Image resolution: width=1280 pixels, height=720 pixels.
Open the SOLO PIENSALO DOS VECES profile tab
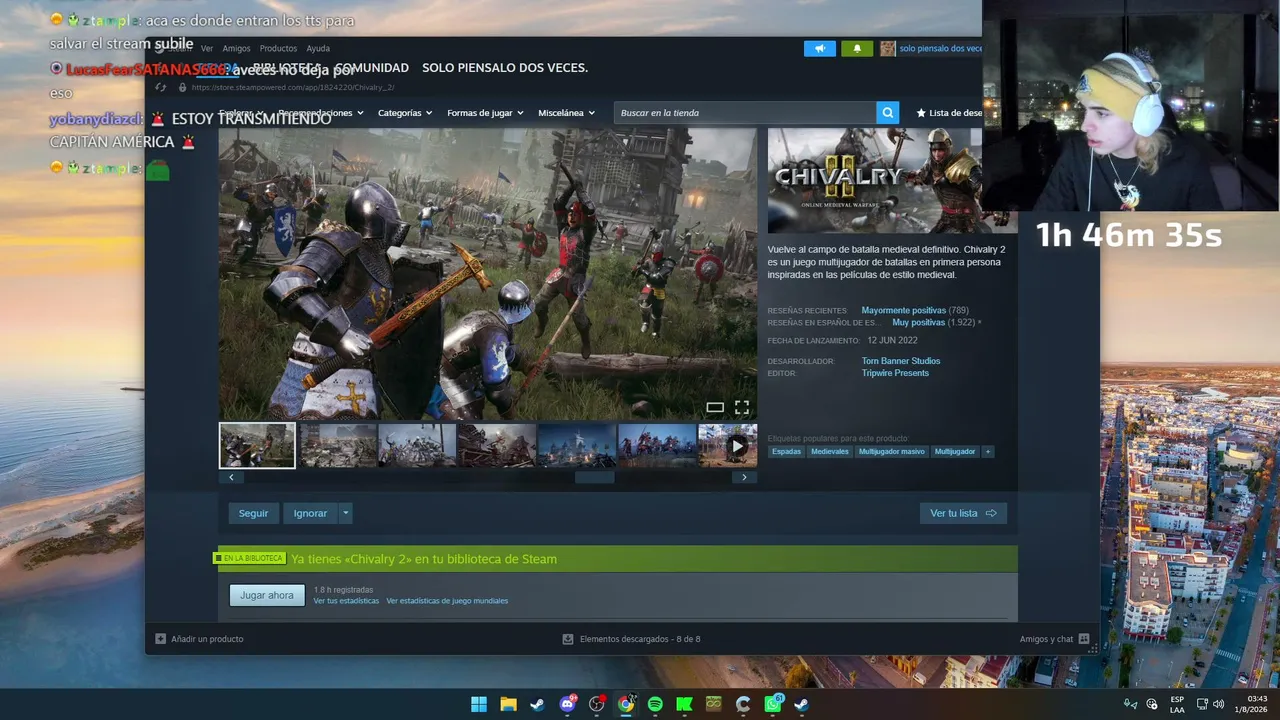[505, 68]
